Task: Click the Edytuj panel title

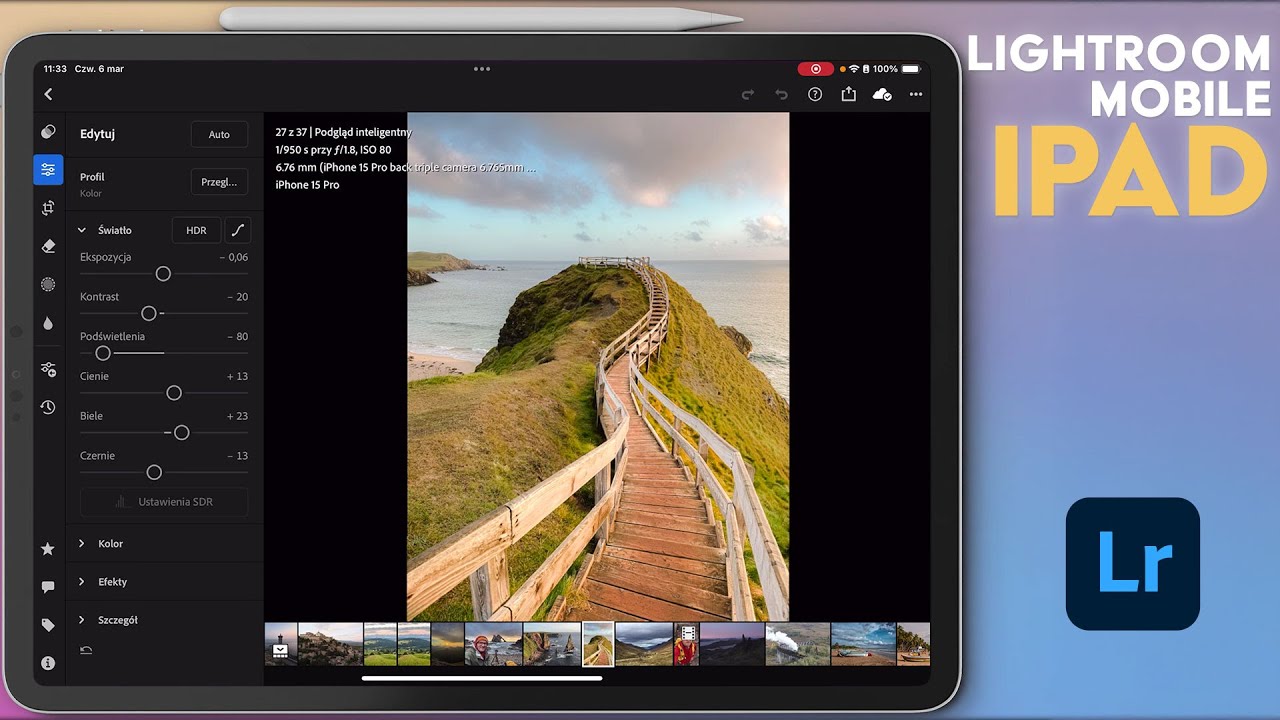Action: (98, 134)
